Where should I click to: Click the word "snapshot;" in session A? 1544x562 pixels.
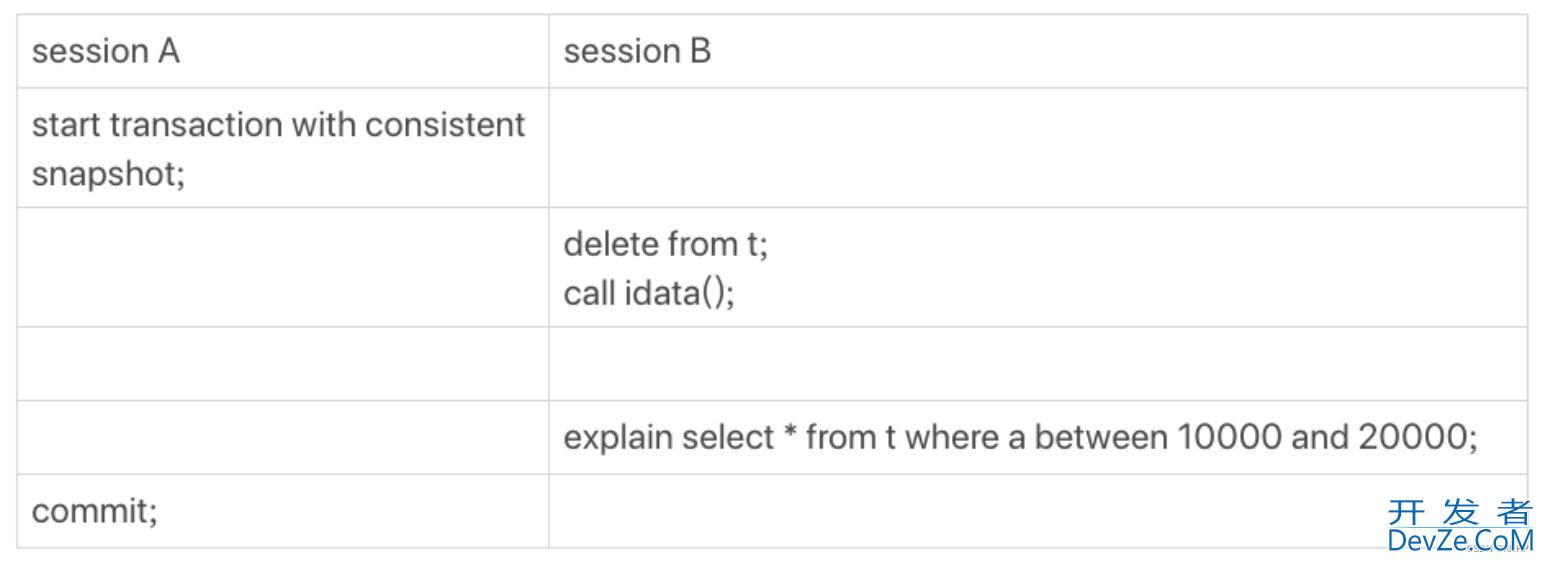(x=109, y=174)
